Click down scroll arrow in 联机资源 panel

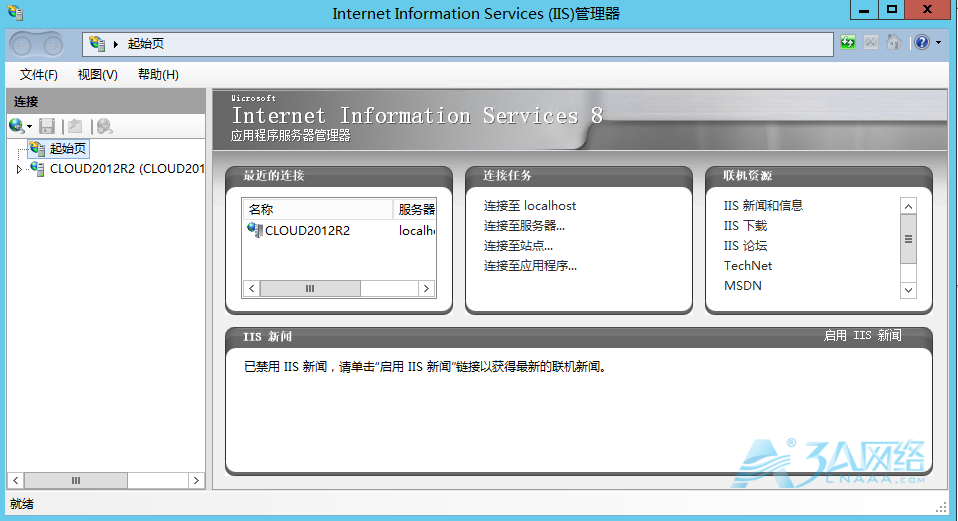click(909, 290)
